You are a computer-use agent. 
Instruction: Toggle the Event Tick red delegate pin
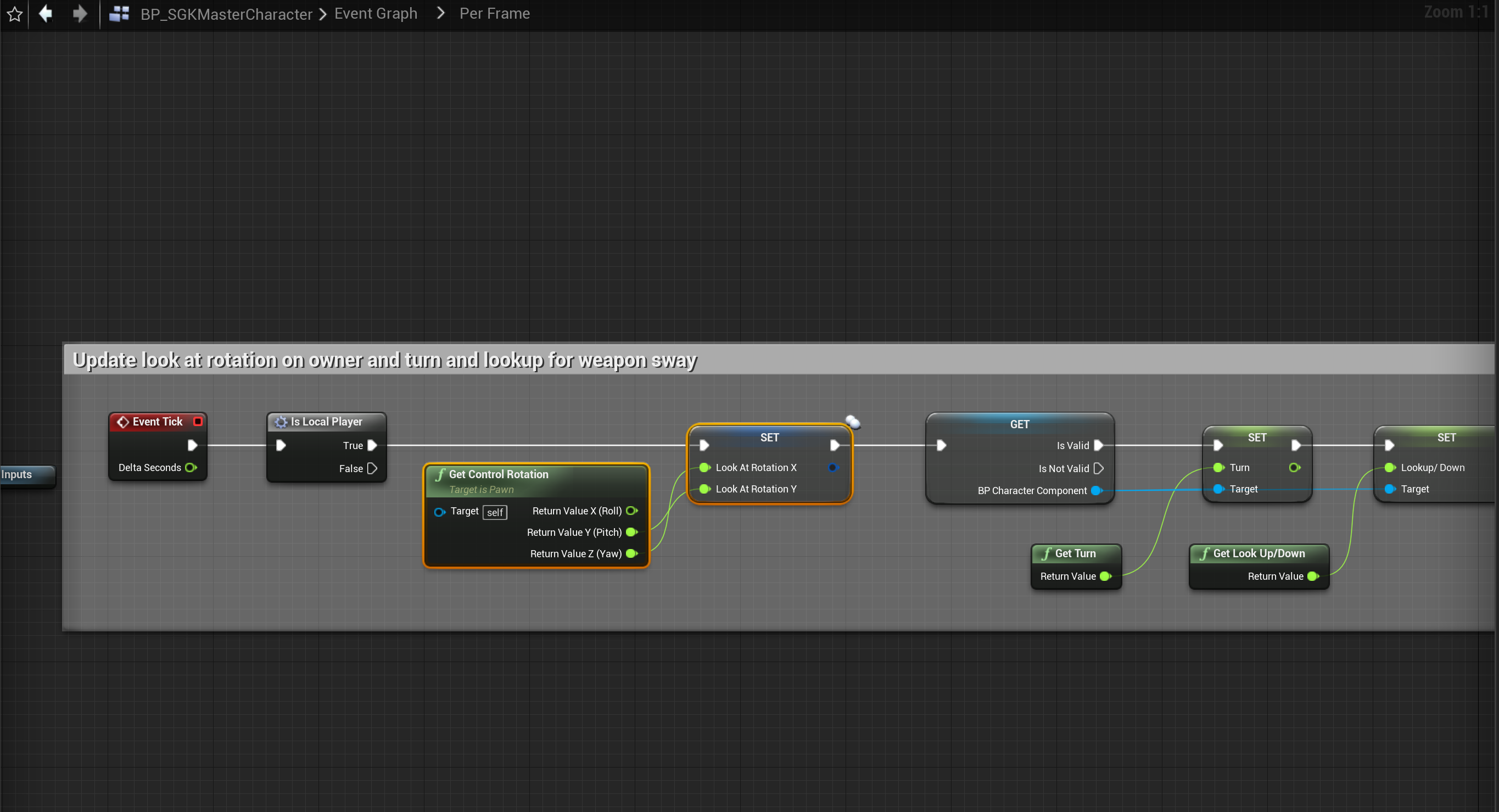click(198, 421)
